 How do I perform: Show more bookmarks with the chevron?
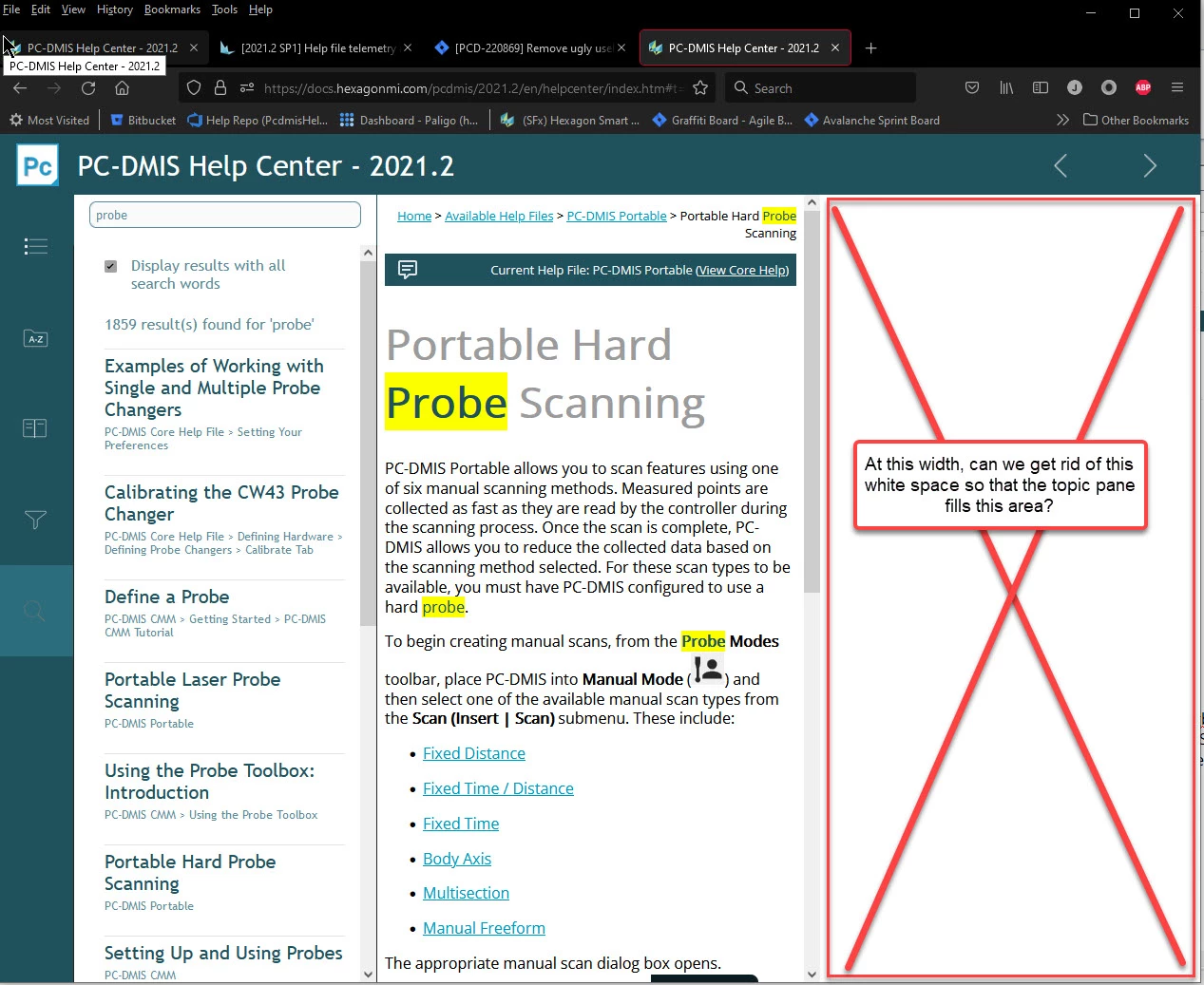click(x=1062, y=120)
